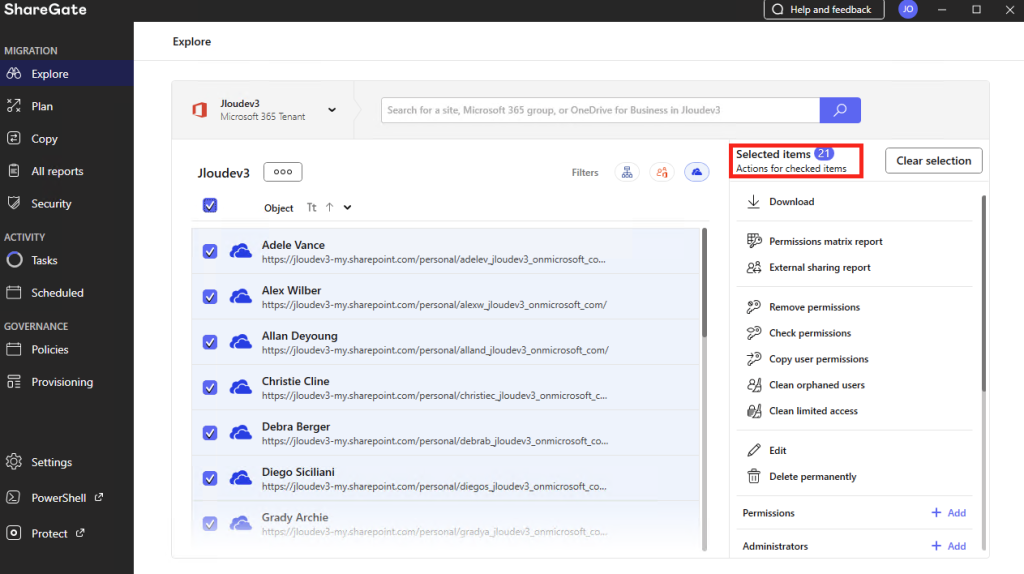1024x574 pixels.
Task: Uncheck Adele Vance checkbox
Action: [210, 251]
